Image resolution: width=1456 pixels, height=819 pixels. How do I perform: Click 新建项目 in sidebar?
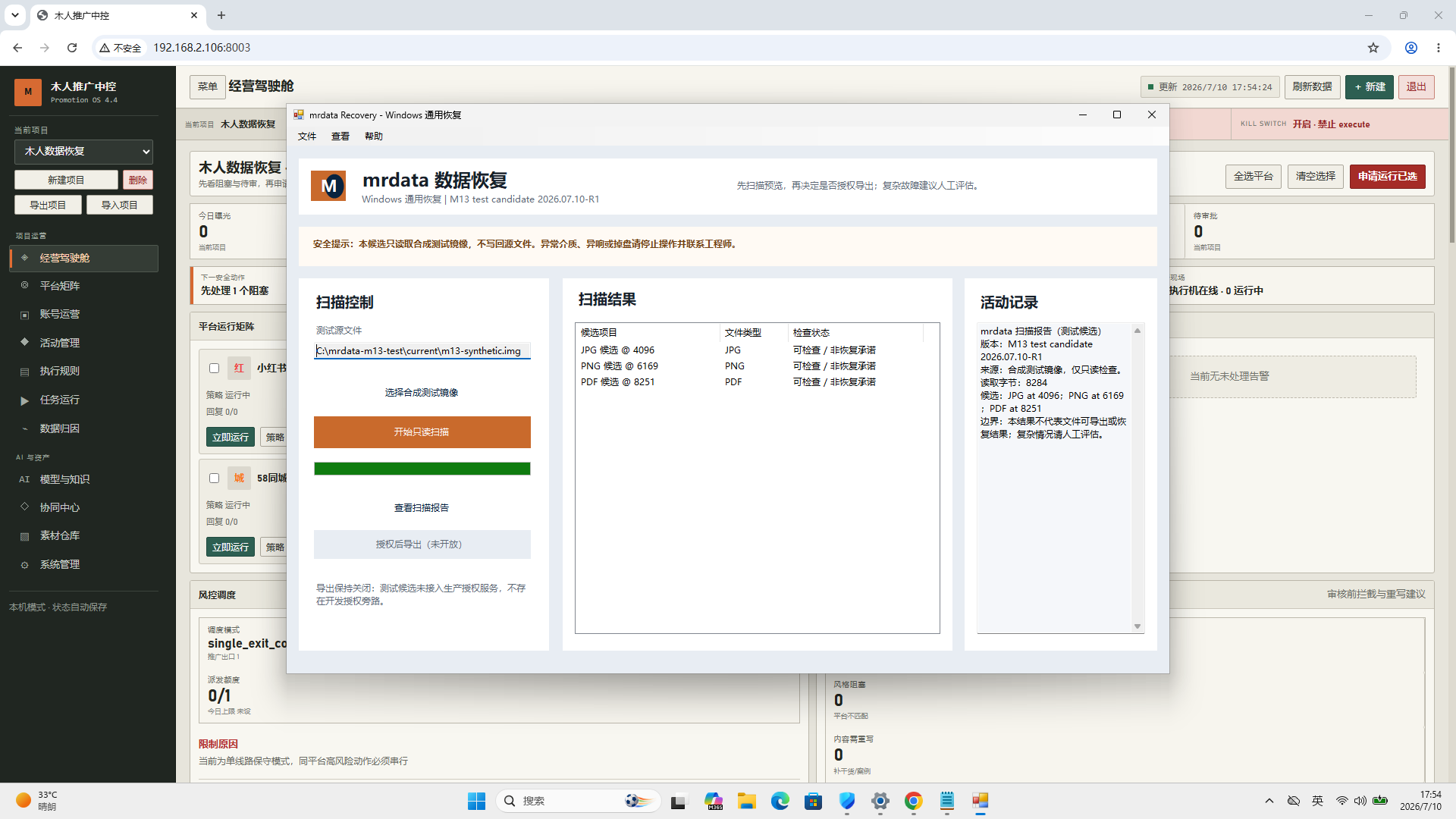66,180
